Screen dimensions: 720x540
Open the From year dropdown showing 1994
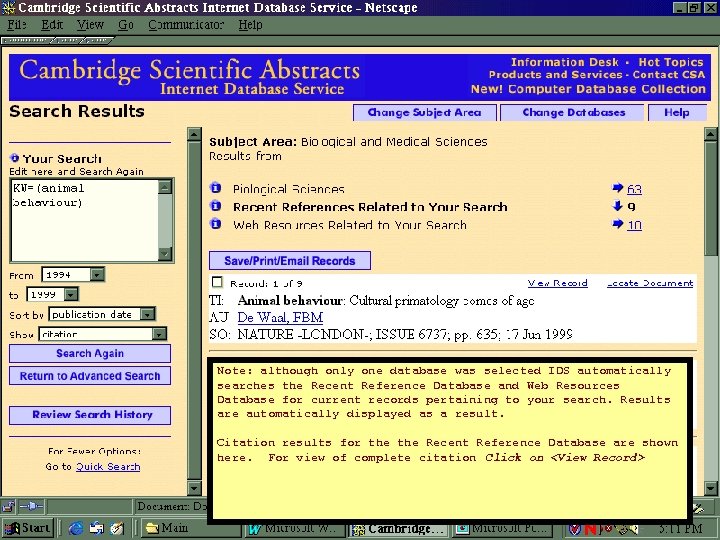(97, 275)
